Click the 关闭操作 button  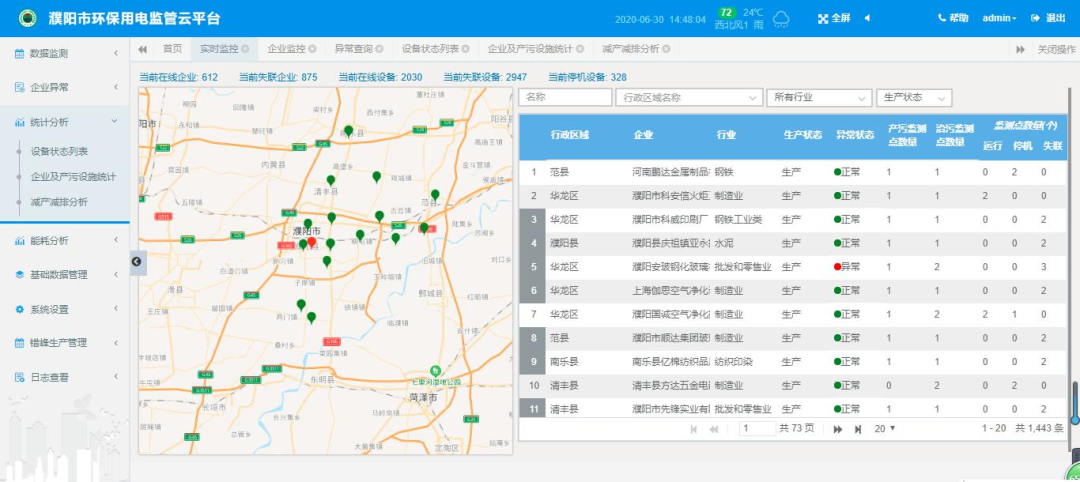click(1056, 49)
